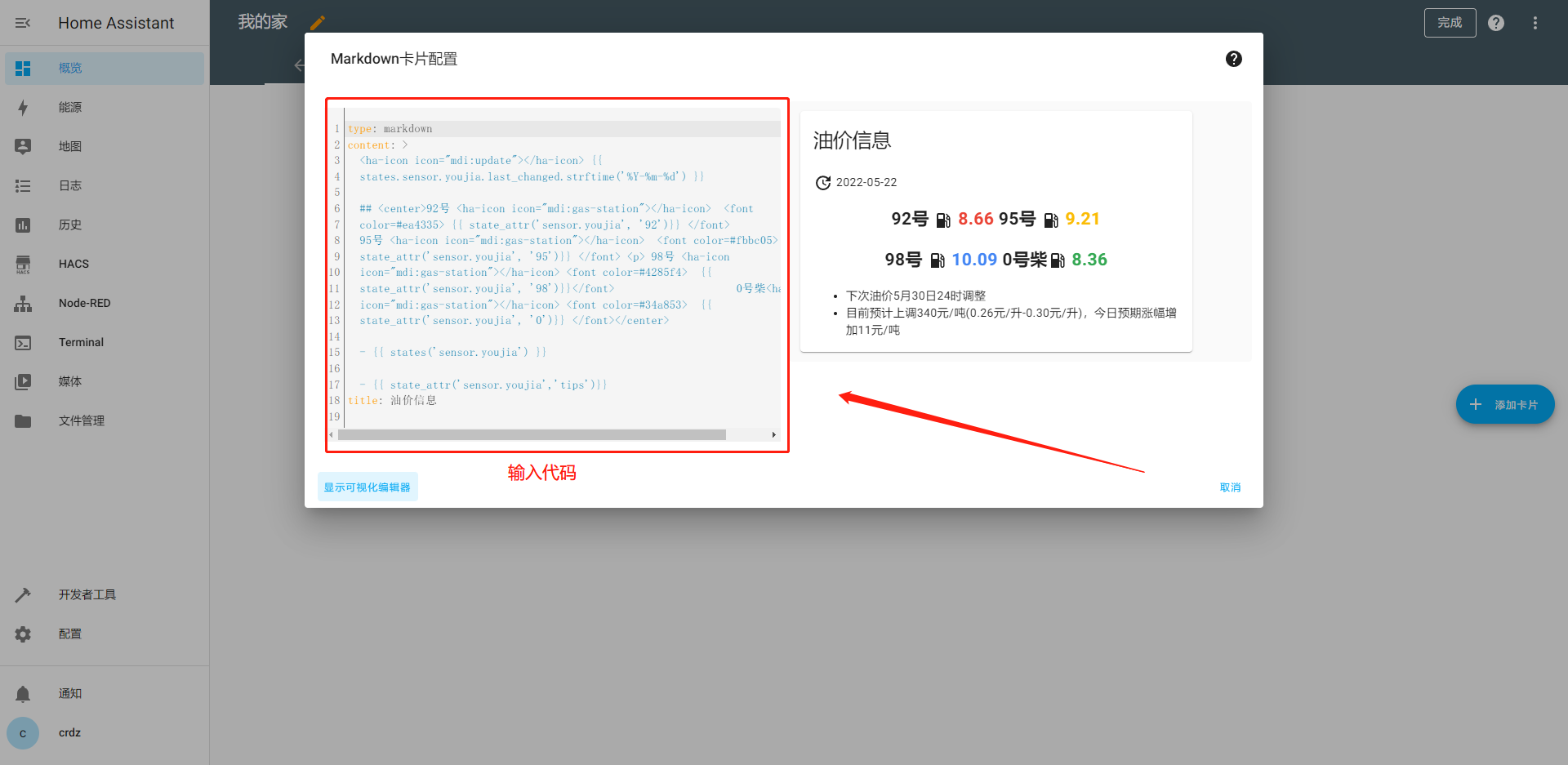1568x765 pixels.
Task: Open 开发者工具 developer tools
Action: (87, 595)
